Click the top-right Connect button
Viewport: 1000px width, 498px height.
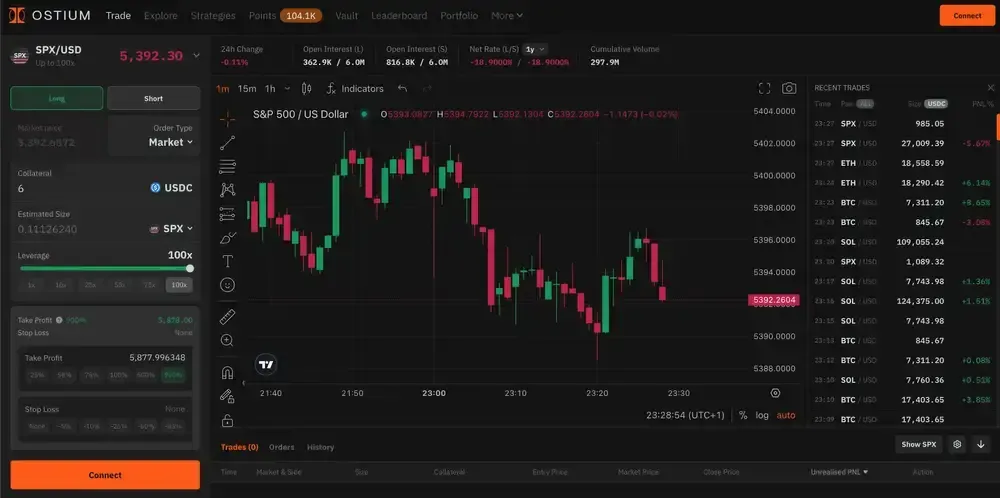coord(967,15)
